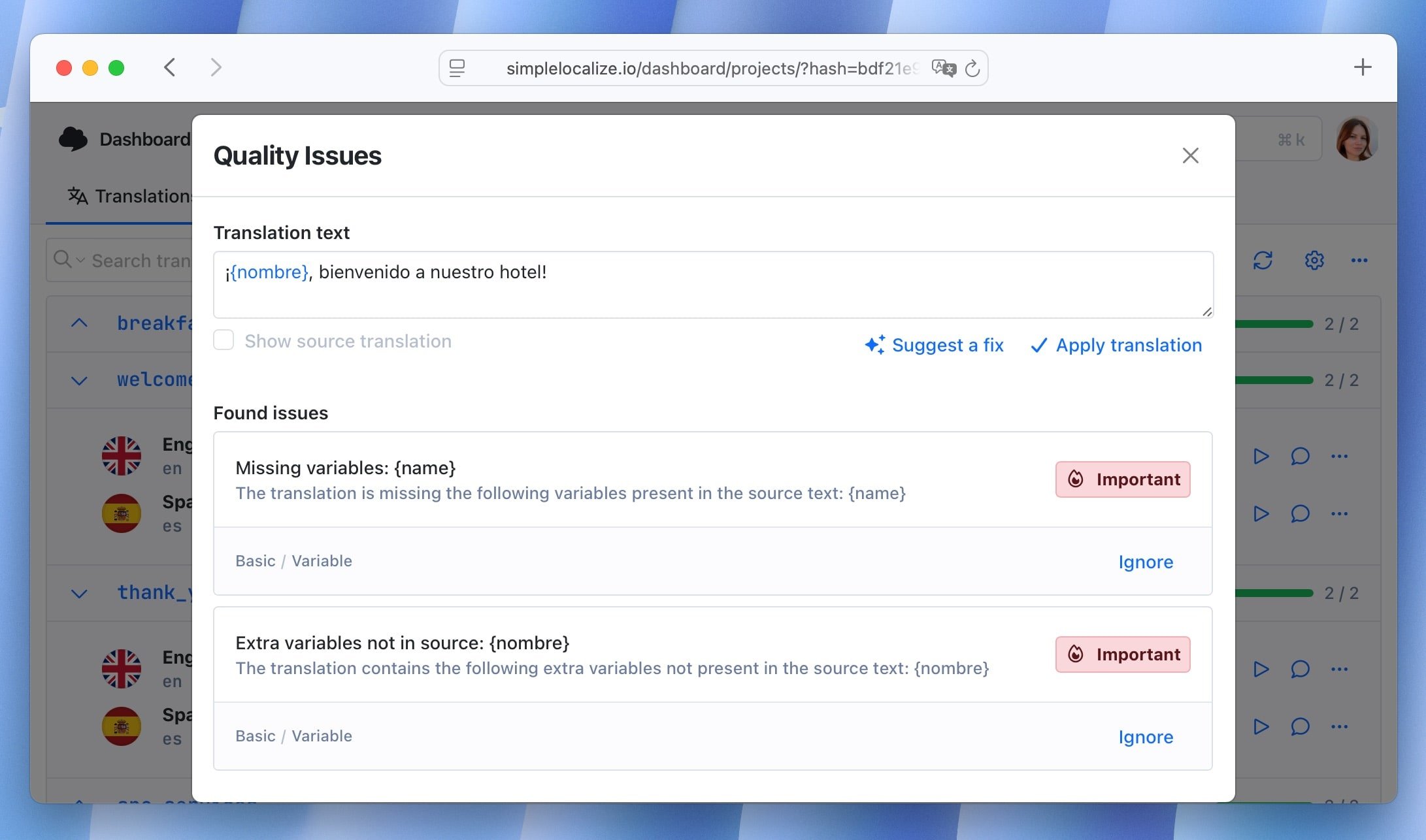Click Apply translation
Screen dimensions: 1426x840
click(x=1116, y=345)
